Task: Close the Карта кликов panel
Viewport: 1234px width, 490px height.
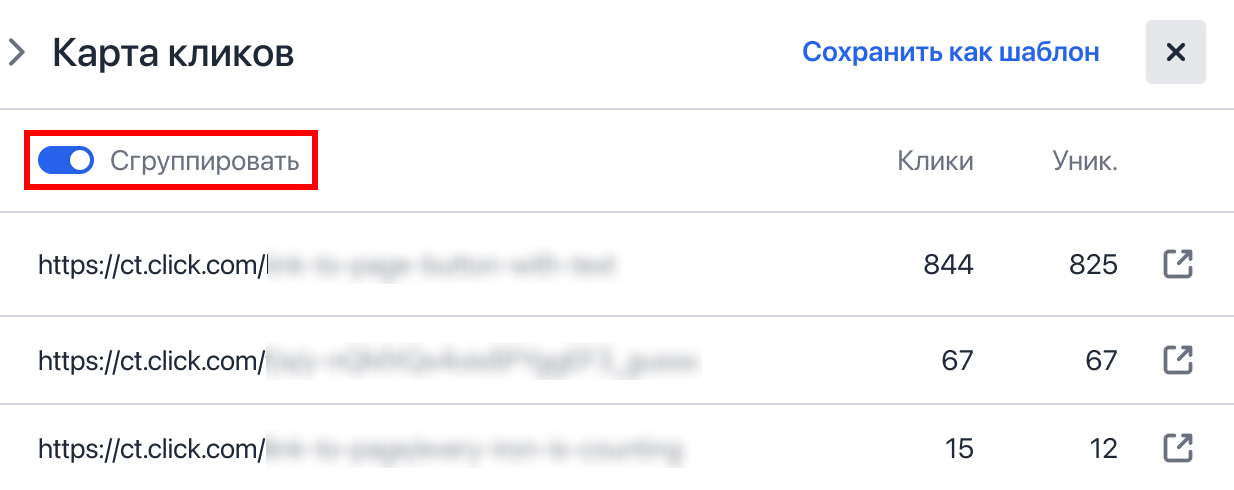Action: 1176,52
